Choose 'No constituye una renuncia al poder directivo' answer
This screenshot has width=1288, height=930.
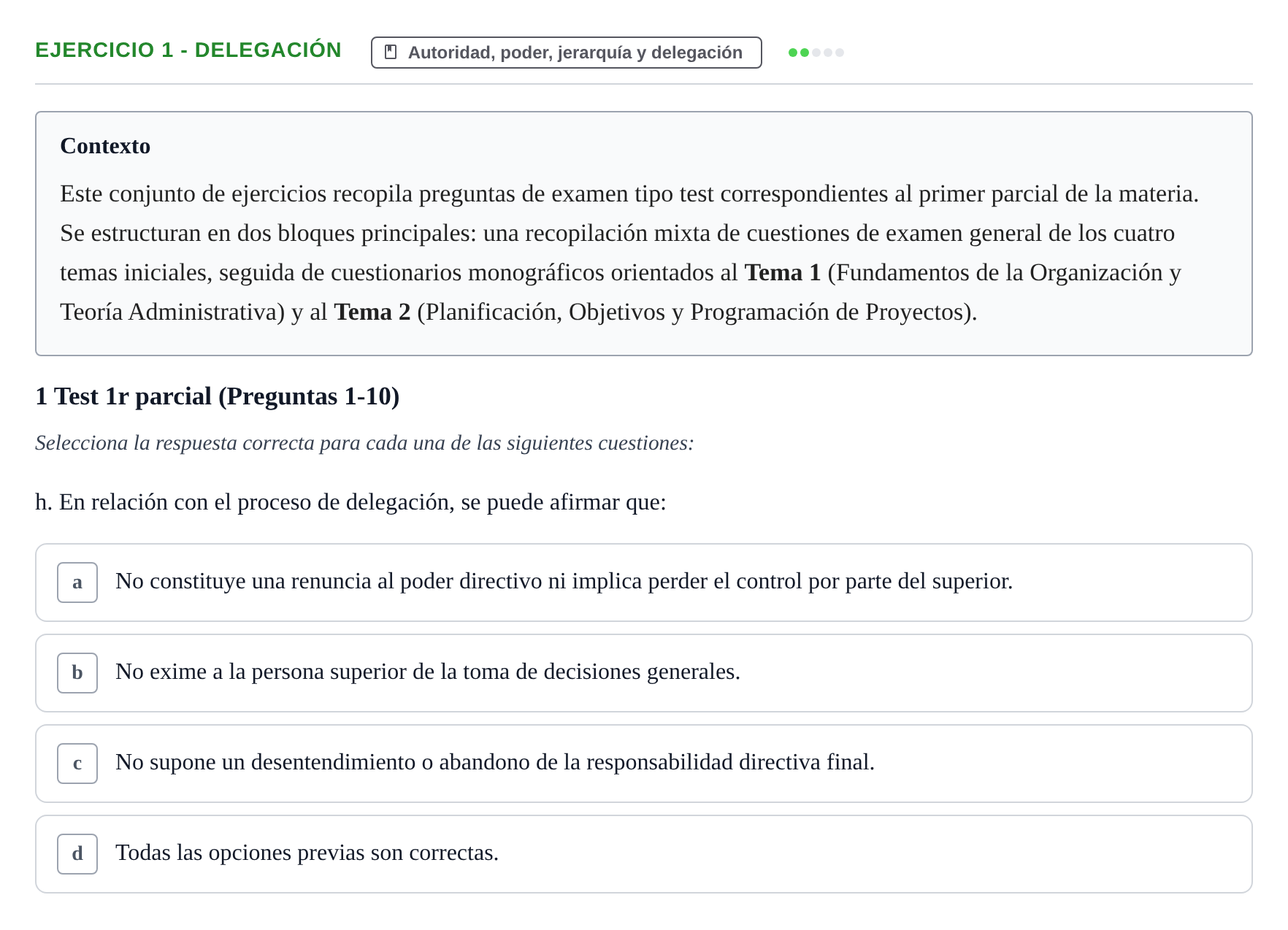643,583
